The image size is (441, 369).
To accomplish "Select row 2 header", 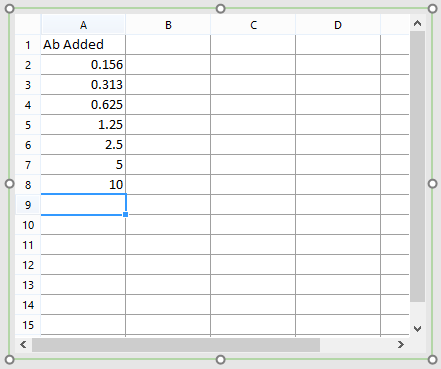I will pos(28,65).
